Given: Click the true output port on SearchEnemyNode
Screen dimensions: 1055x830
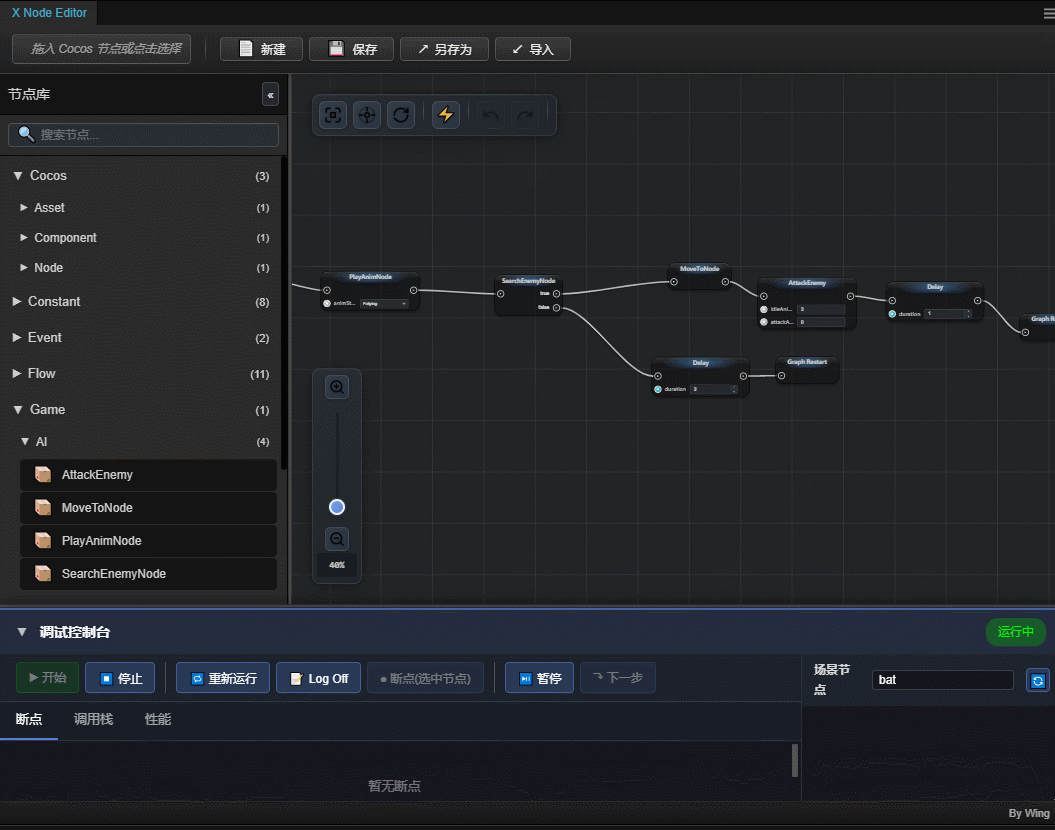Looking at the screenshot, I should click(x=556, y=294).
